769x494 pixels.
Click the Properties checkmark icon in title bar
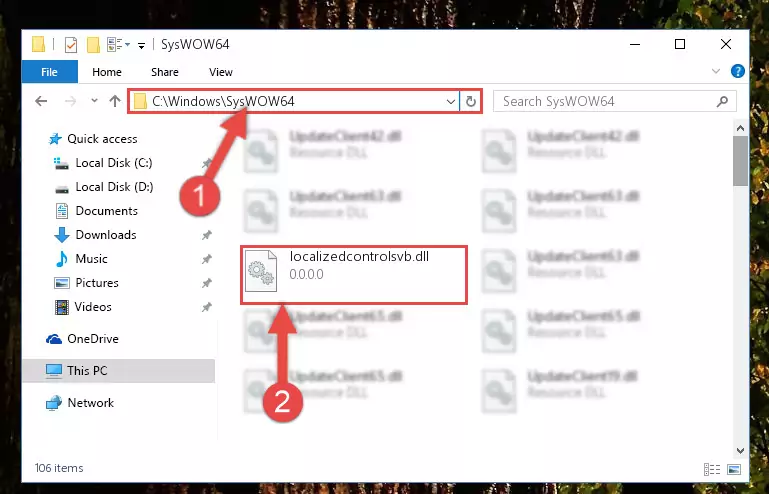pos(71,45)
